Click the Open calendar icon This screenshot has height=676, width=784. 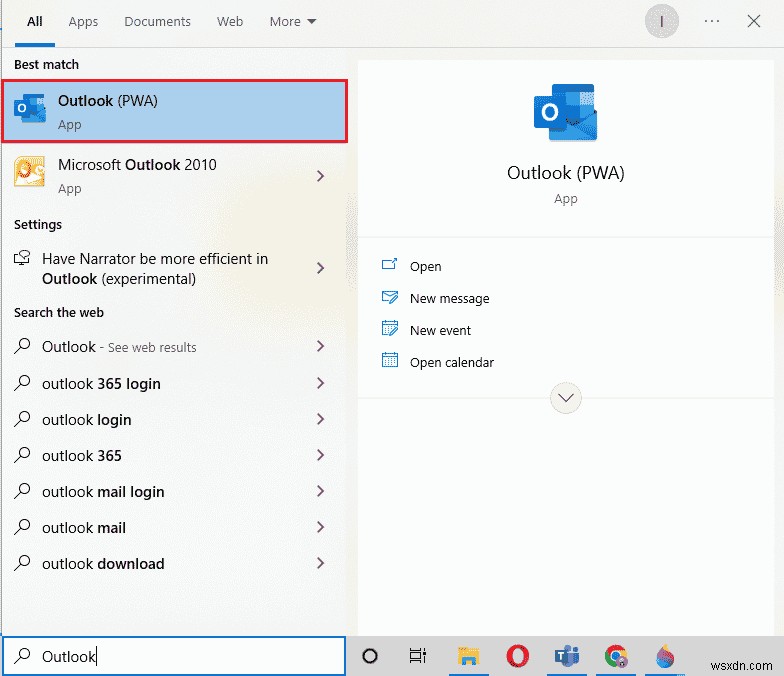tap(390, 360)
